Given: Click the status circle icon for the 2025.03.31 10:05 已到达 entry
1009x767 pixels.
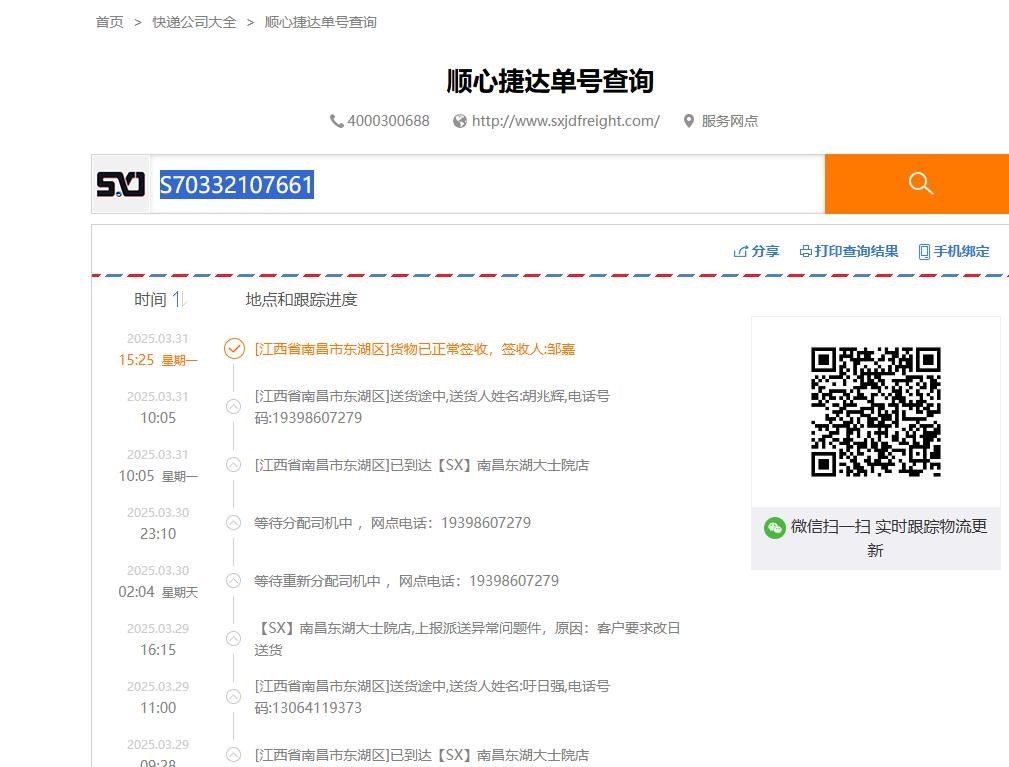Looking at the screenshot, I should (234, 465).
